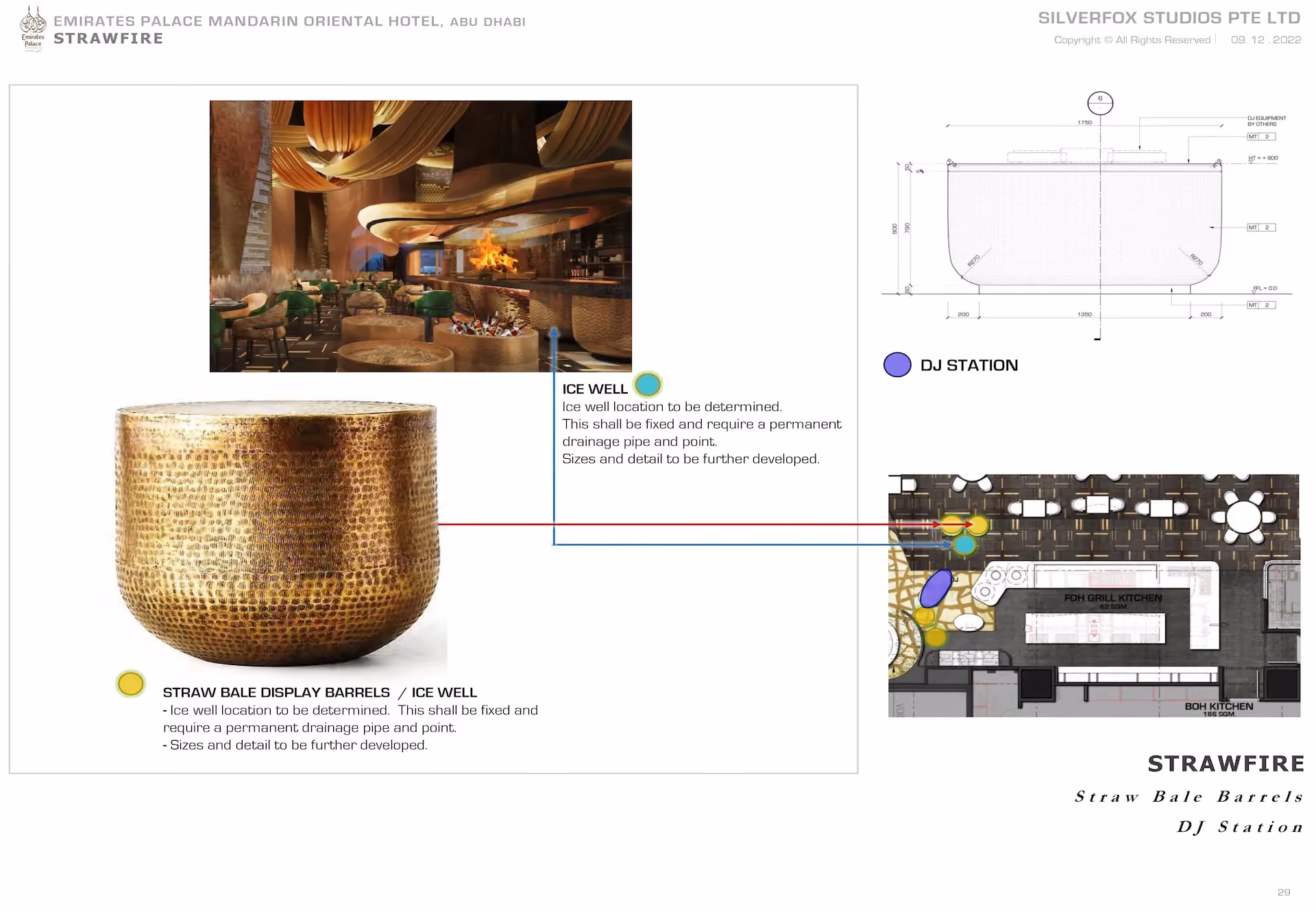This screenshot has height=912, width=1316.
Task: Click the large 'STRAWFIRE' title at bottom right
Action: (1226, 763)
